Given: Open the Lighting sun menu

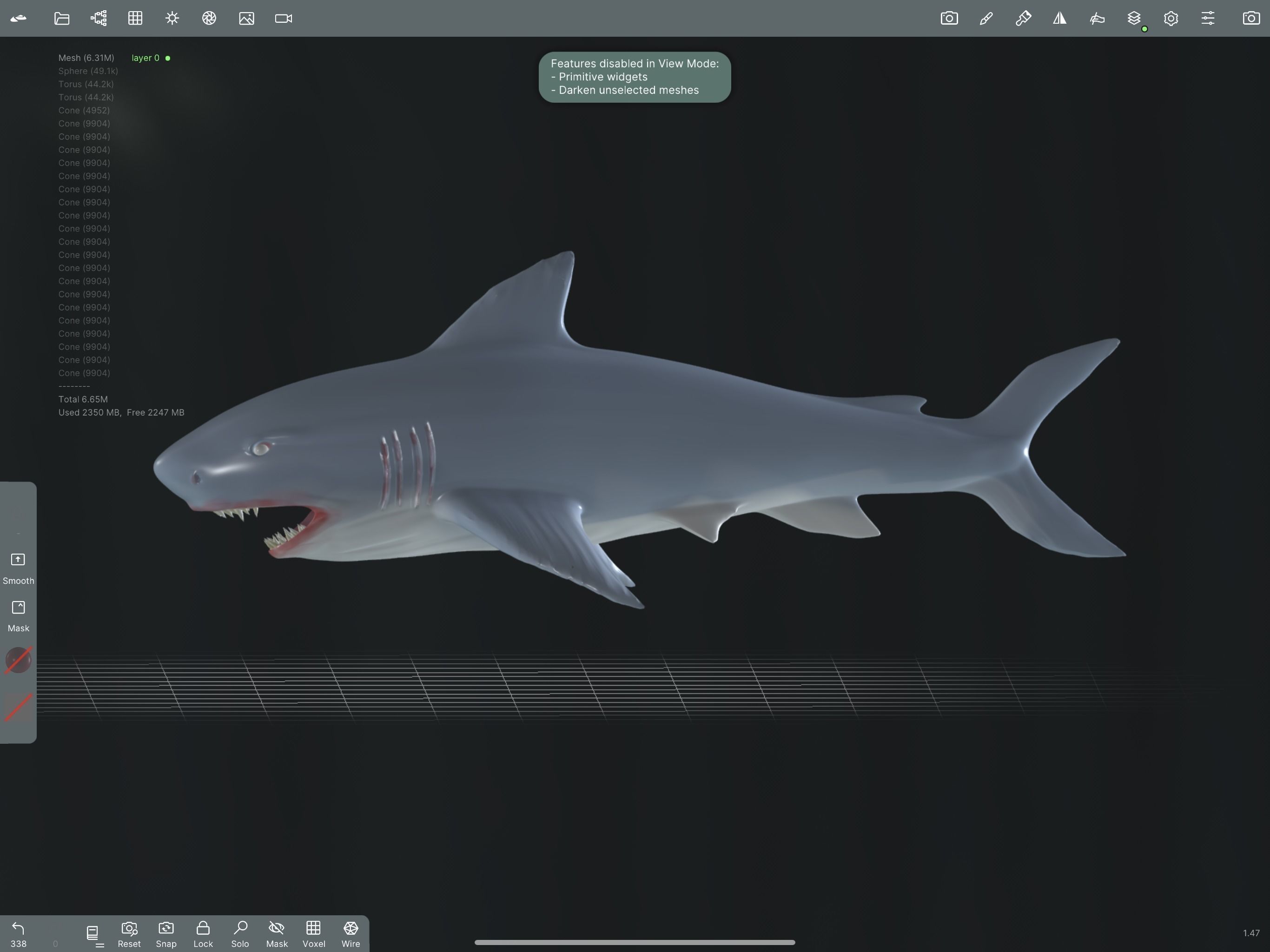Looking at the screenshot, I should (x=172, y=19).
